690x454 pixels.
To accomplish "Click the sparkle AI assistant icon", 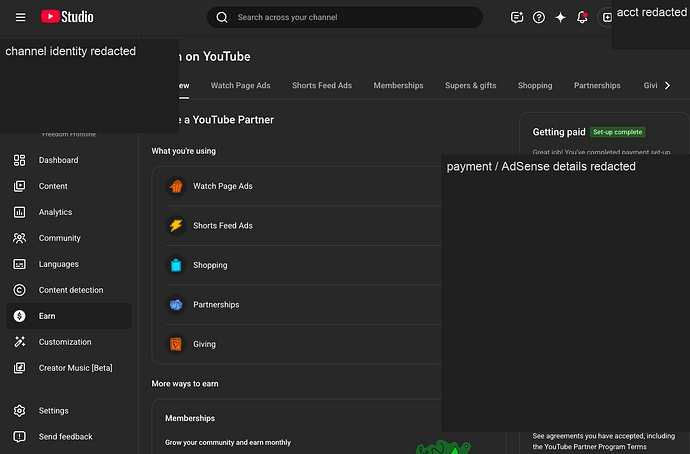I will [x=560, y=17].
